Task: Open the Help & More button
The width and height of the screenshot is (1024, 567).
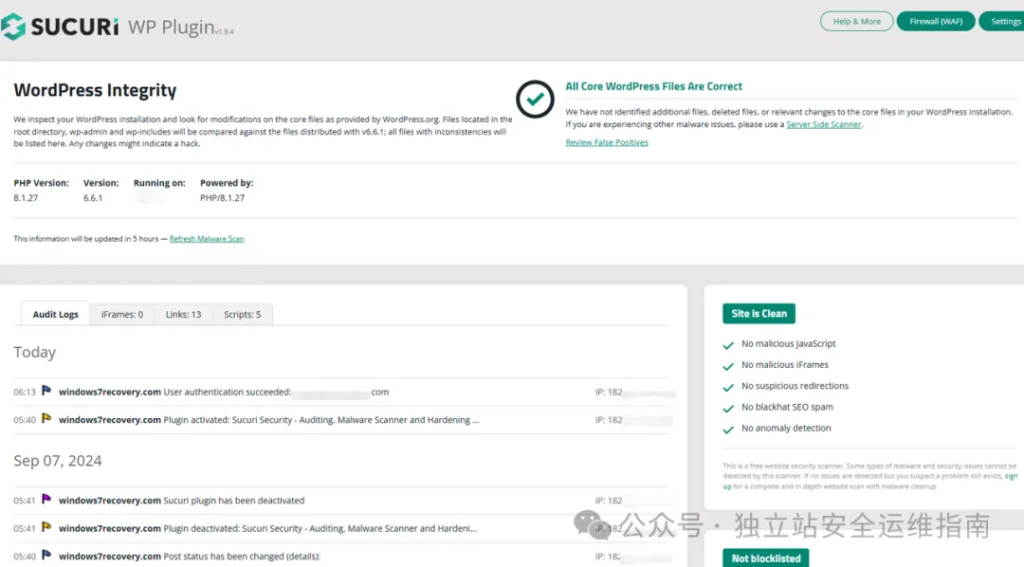Action: point(856,21)
